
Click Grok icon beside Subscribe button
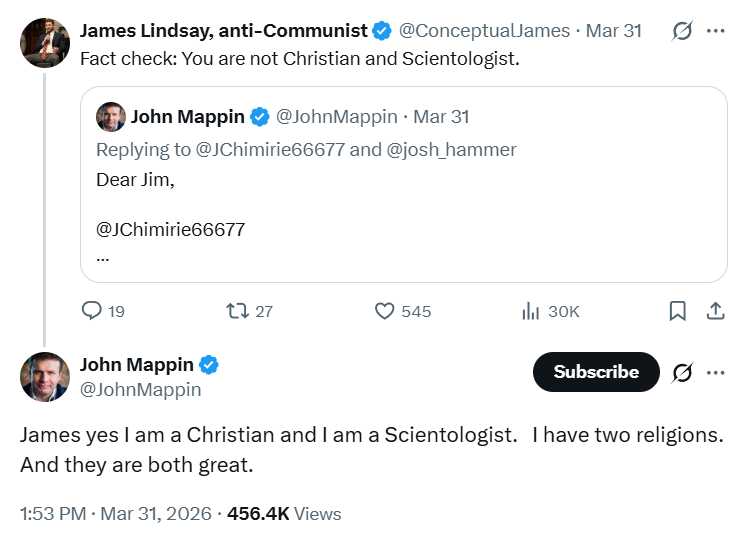coord(682,372)
